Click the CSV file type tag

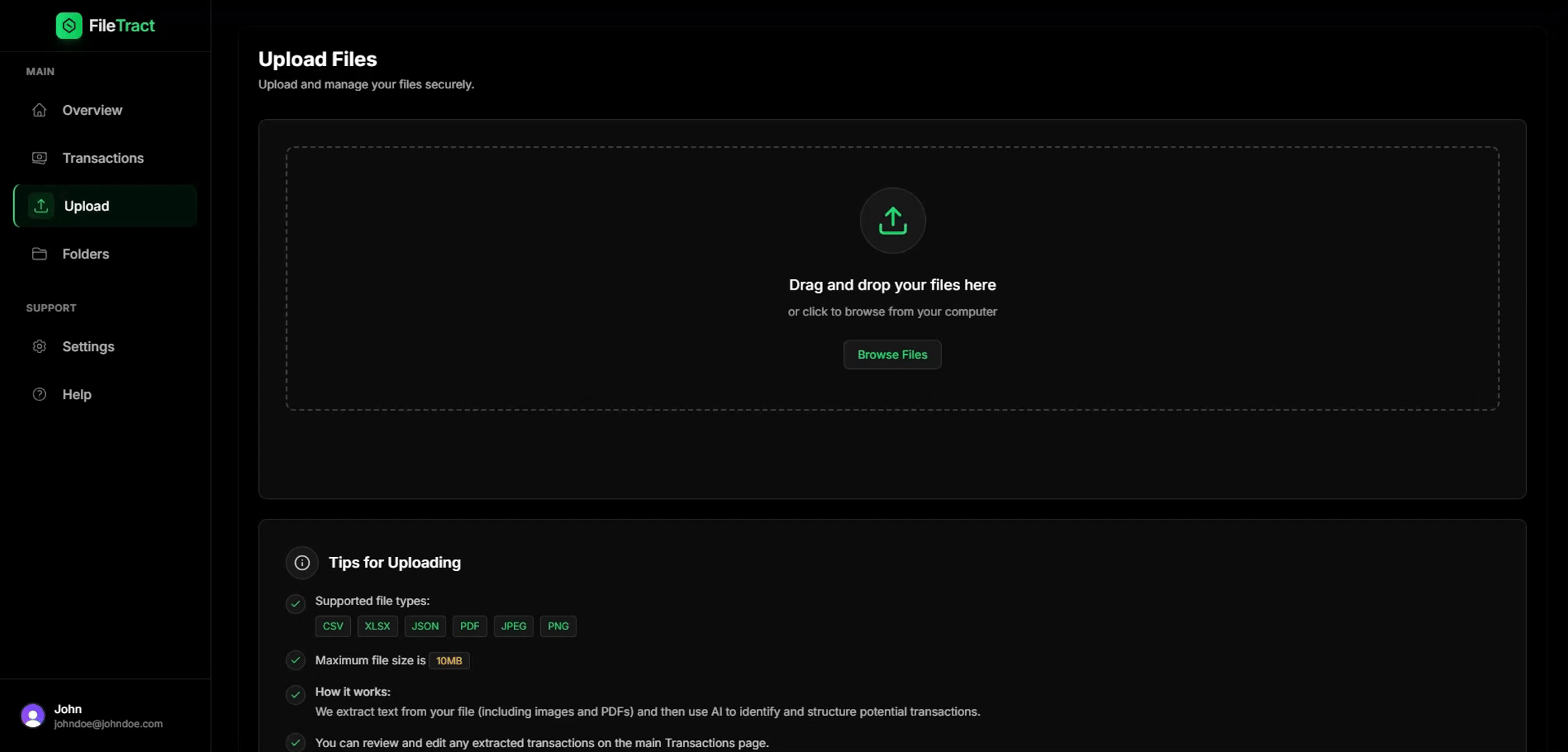[333, 627]
